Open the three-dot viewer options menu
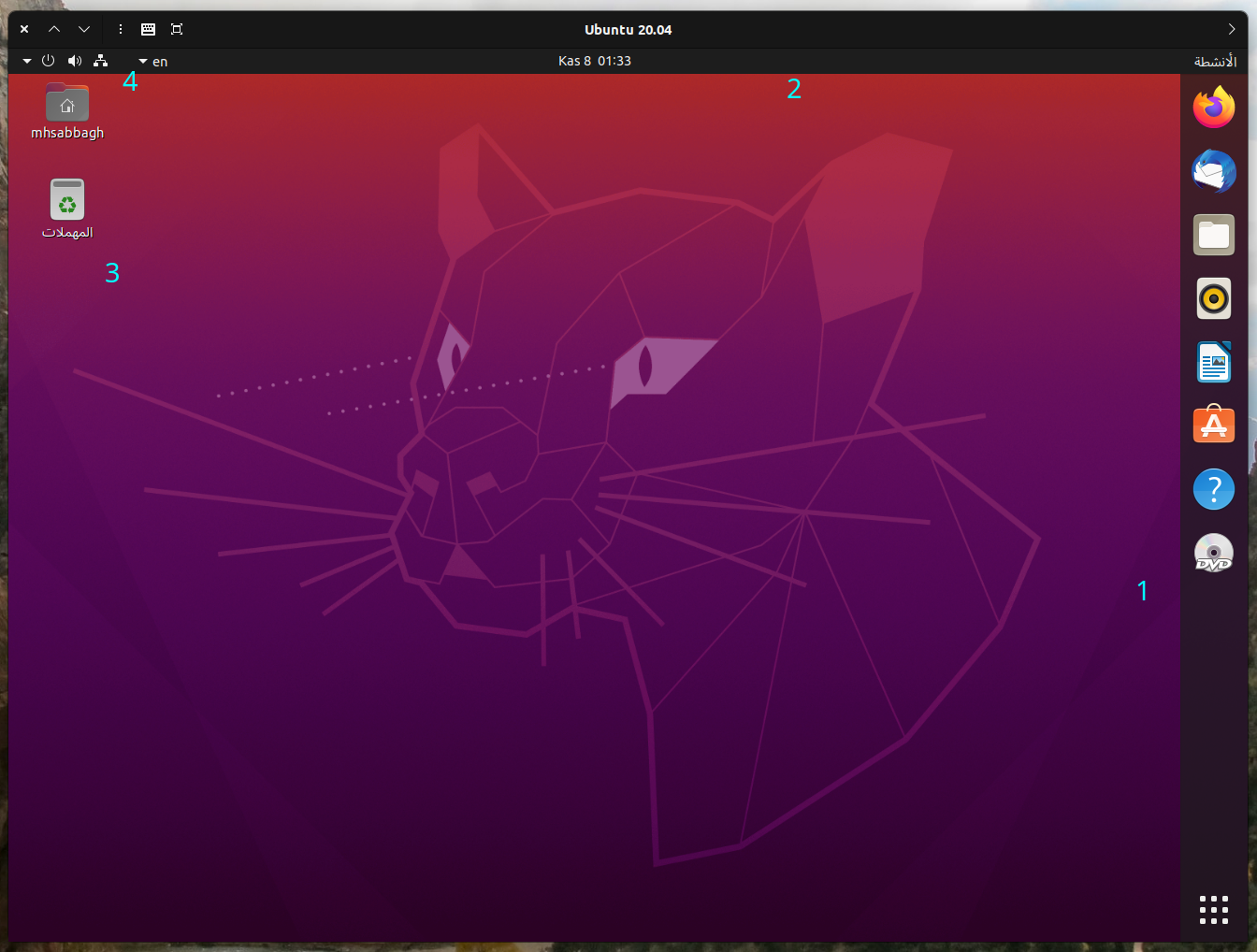Viewport: 1257px width, 952px height. [x=121, y=29]
